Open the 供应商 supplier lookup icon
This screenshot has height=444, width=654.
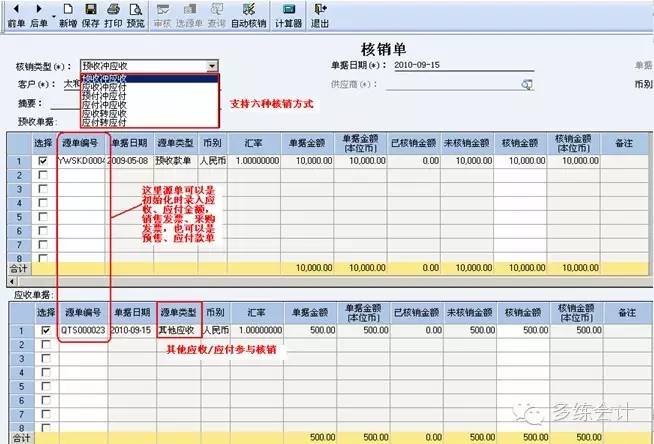527,85
